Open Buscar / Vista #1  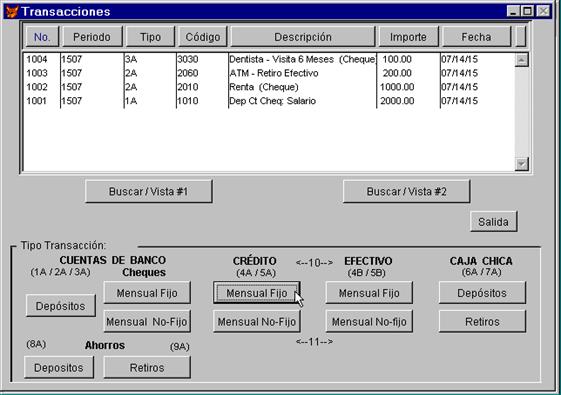[148, 191]
